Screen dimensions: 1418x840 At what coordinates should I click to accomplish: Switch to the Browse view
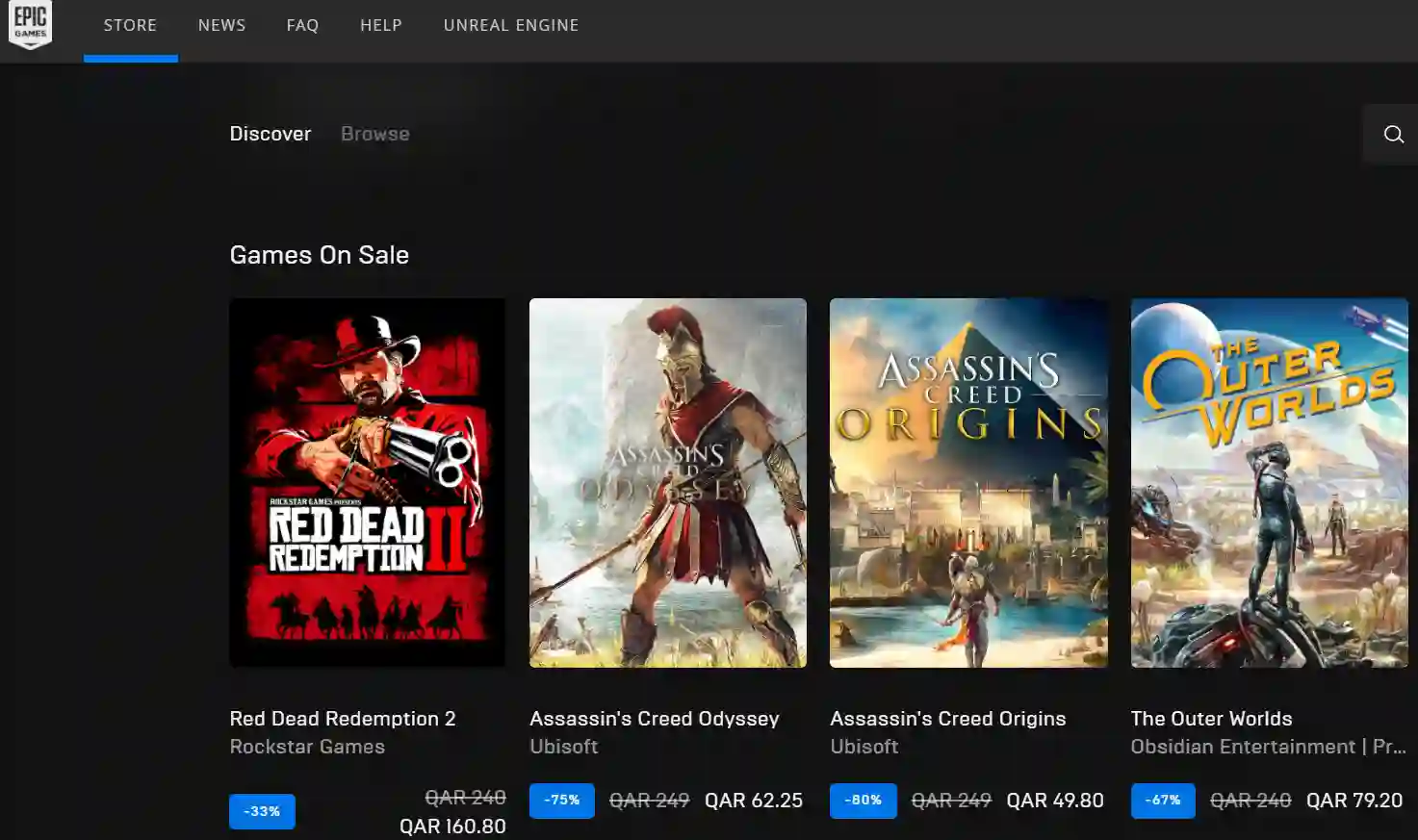pos(375,134)
